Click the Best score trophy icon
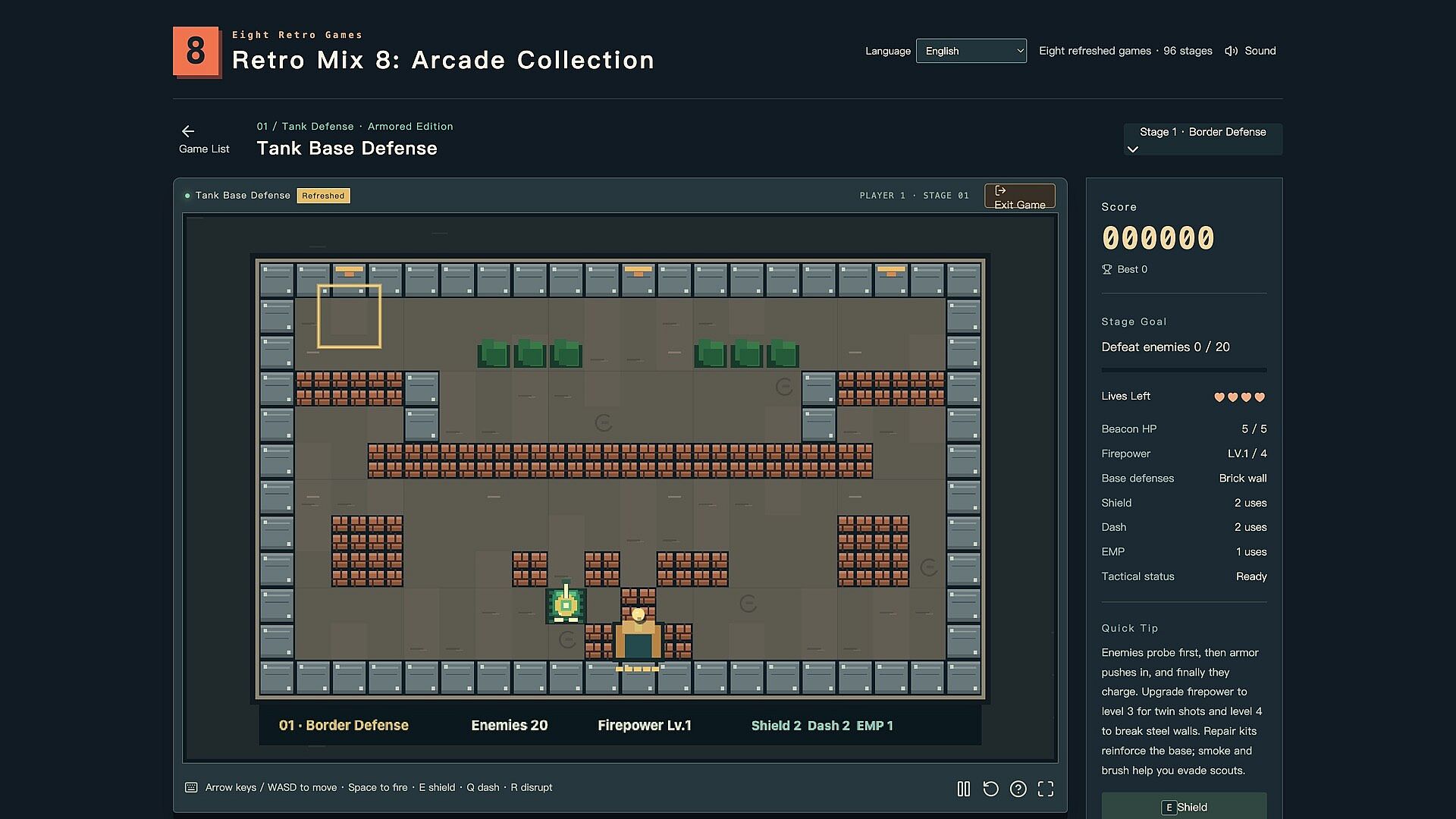The width and height of the screenshot is (1456, 819). [1106, 269]
